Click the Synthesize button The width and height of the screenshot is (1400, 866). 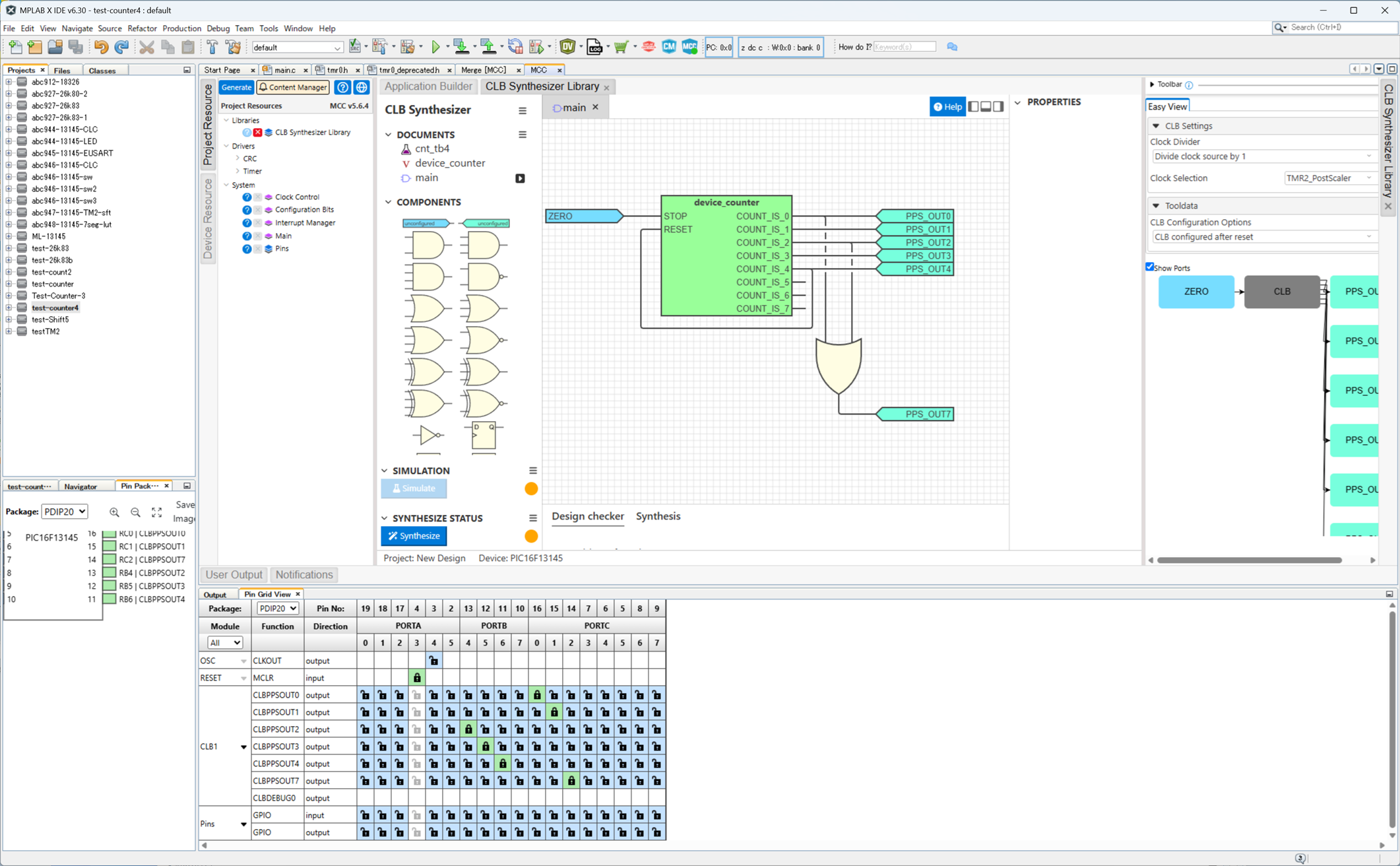pyautogui.click(x=414, y=536)
